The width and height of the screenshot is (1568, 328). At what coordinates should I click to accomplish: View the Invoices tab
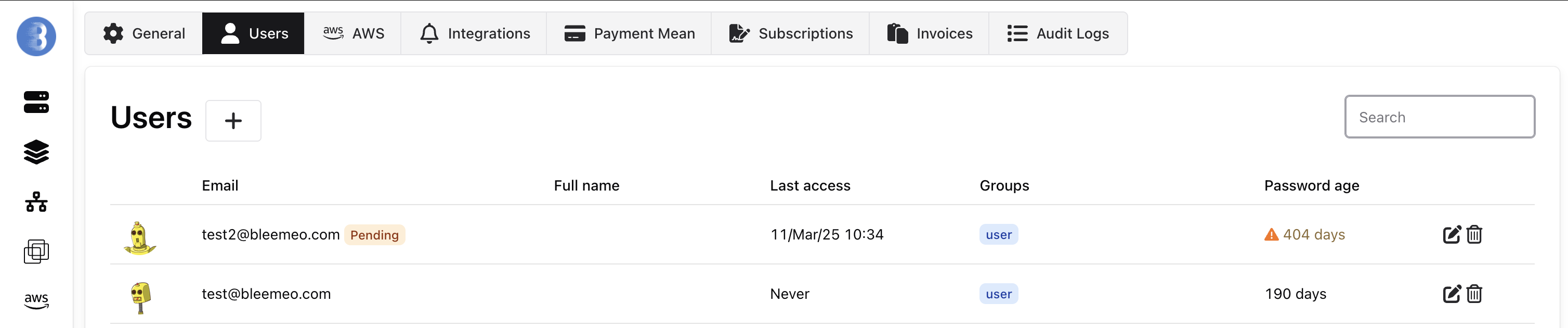pos(930,33)
